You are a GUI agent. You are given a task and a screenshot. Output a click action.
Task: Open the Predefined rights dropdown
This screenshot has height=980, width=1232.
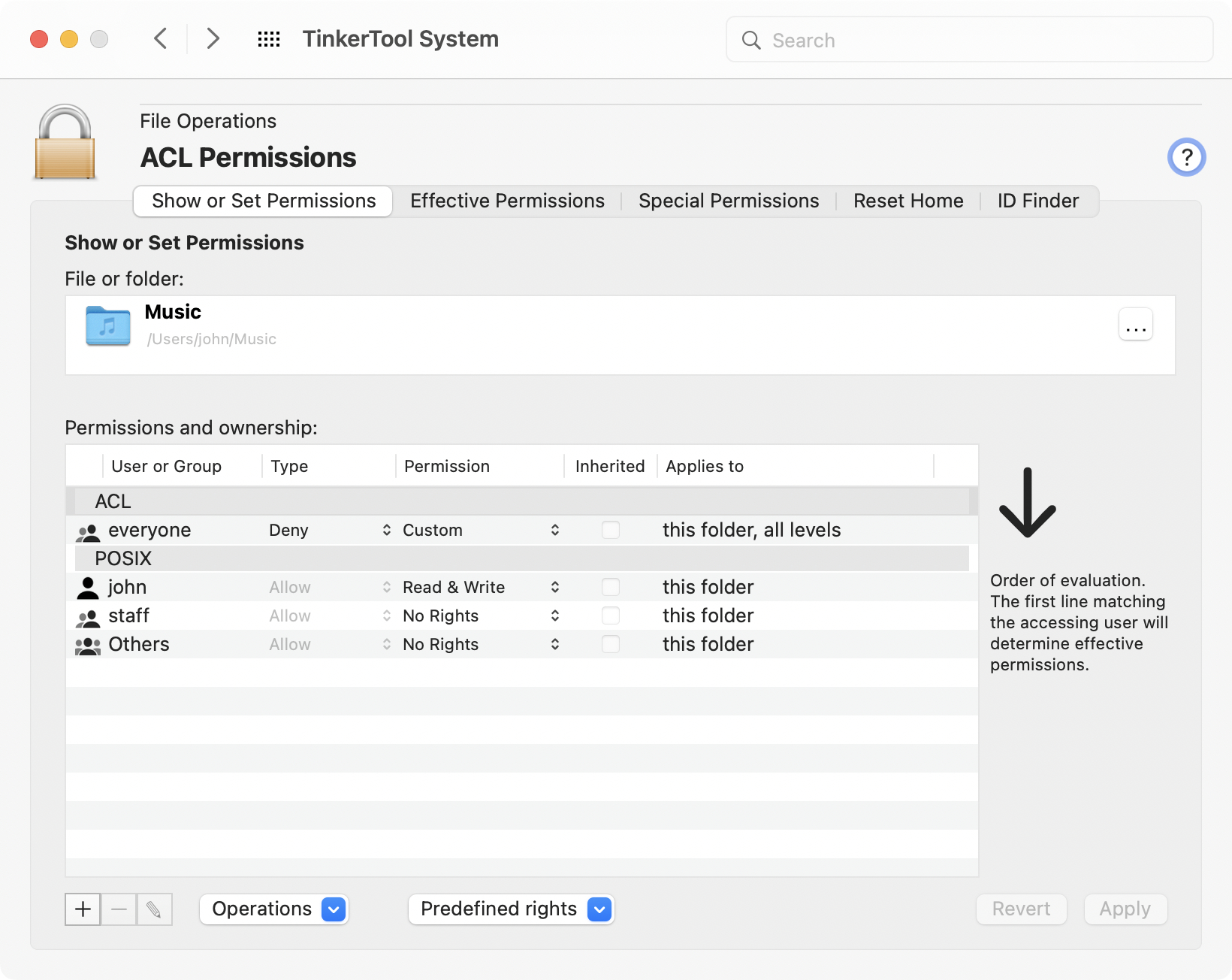click(x=511, y=909)
